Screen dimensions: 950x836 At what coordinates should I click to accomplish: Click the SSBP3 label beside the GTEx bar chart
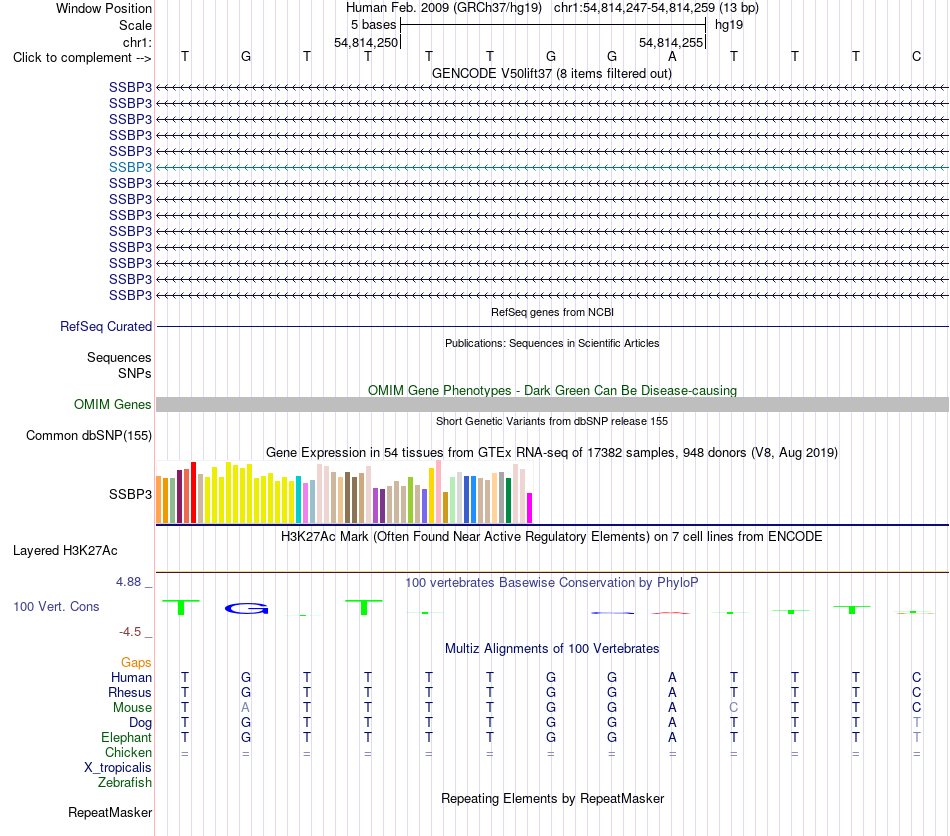click(x=130, y=494)
